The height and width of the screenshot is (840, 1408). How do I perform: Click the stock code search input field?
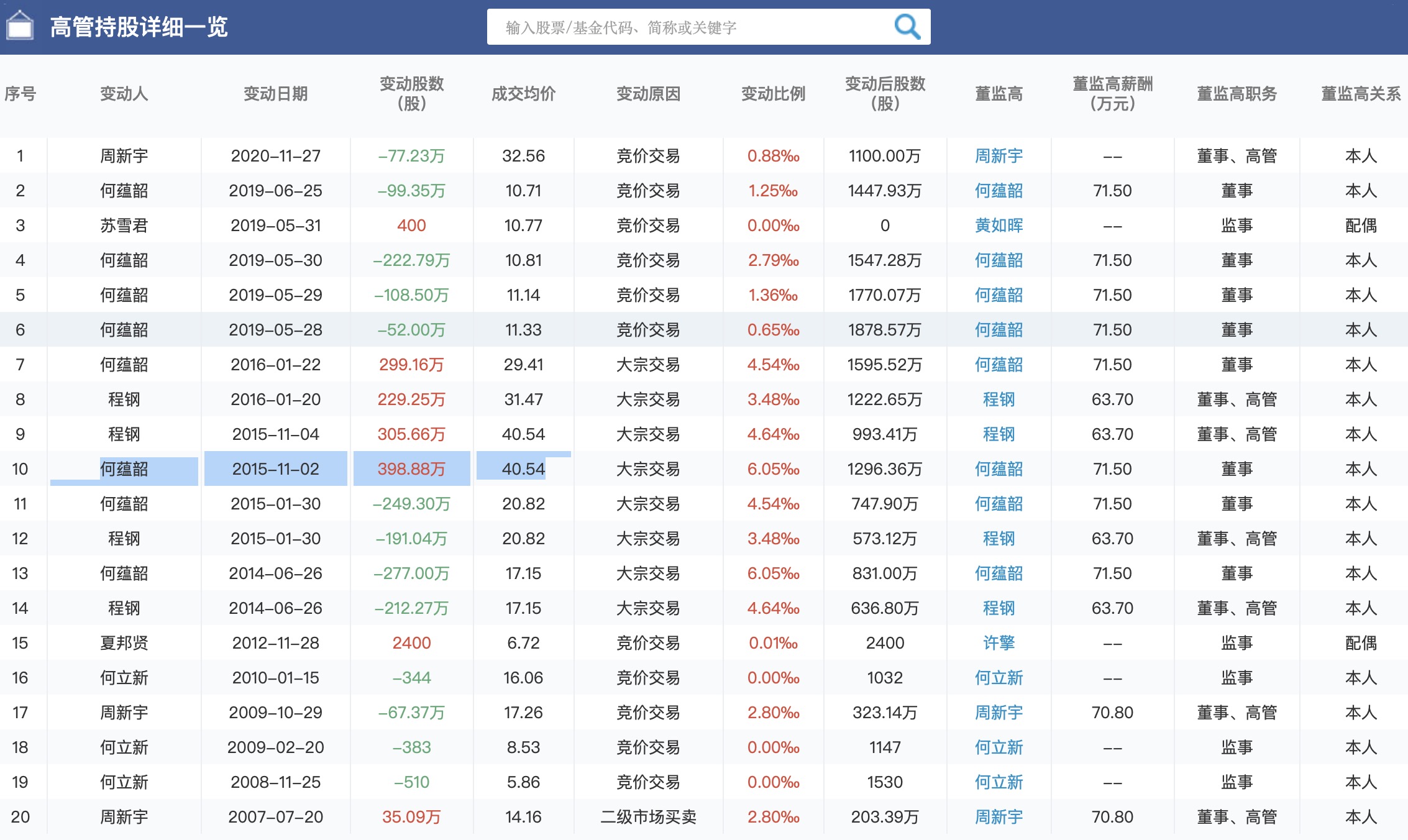[x=683, y=27]
